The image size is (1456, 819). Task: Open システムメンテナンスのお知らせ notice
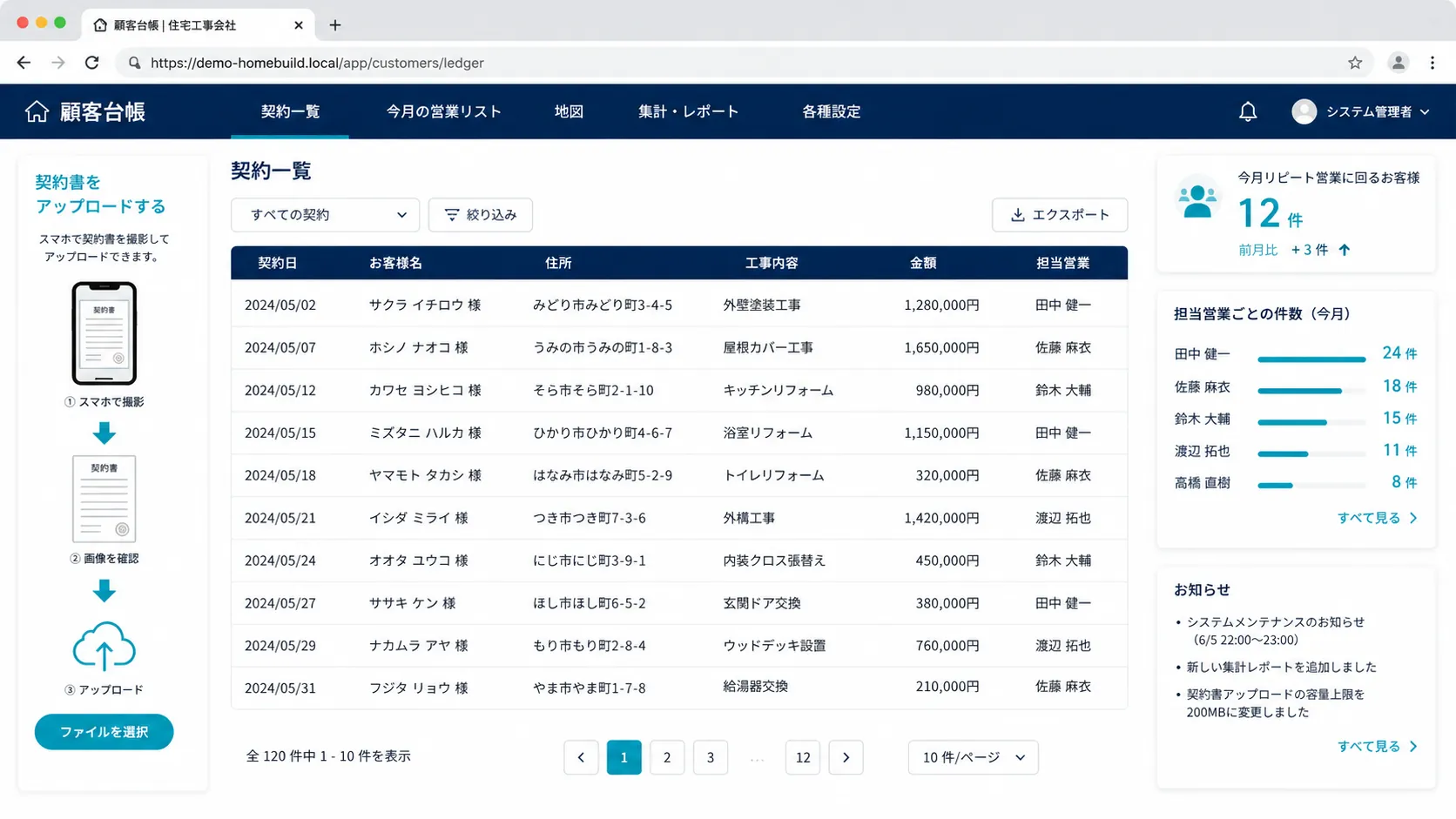click(1275, 631)
